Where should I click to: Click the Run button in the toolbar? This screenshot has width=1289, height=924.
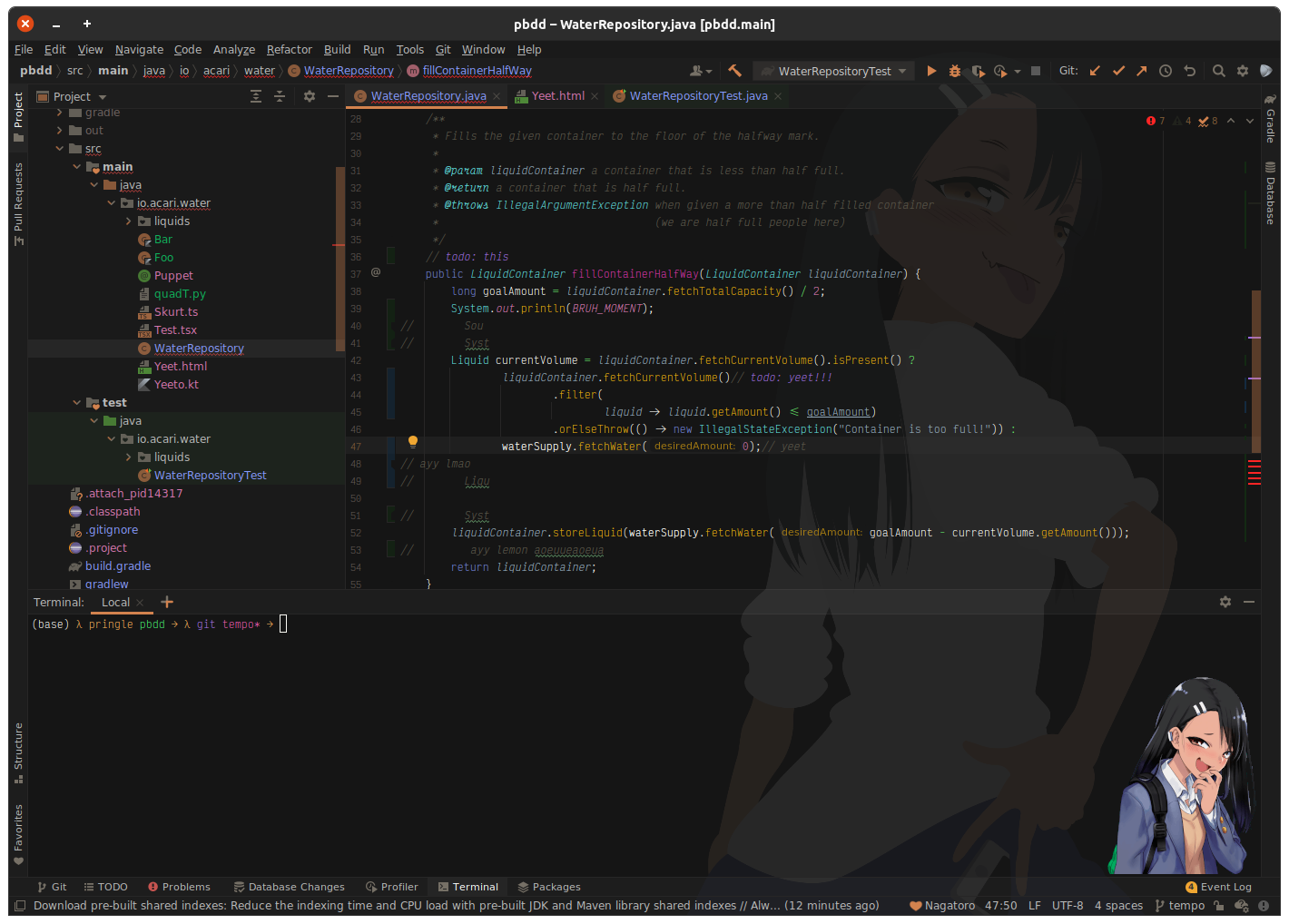click(x=932, y=70)
